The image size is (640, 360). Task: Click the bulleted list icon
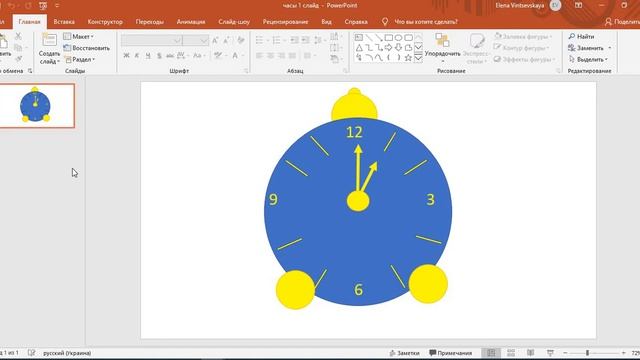click(260, 40)
